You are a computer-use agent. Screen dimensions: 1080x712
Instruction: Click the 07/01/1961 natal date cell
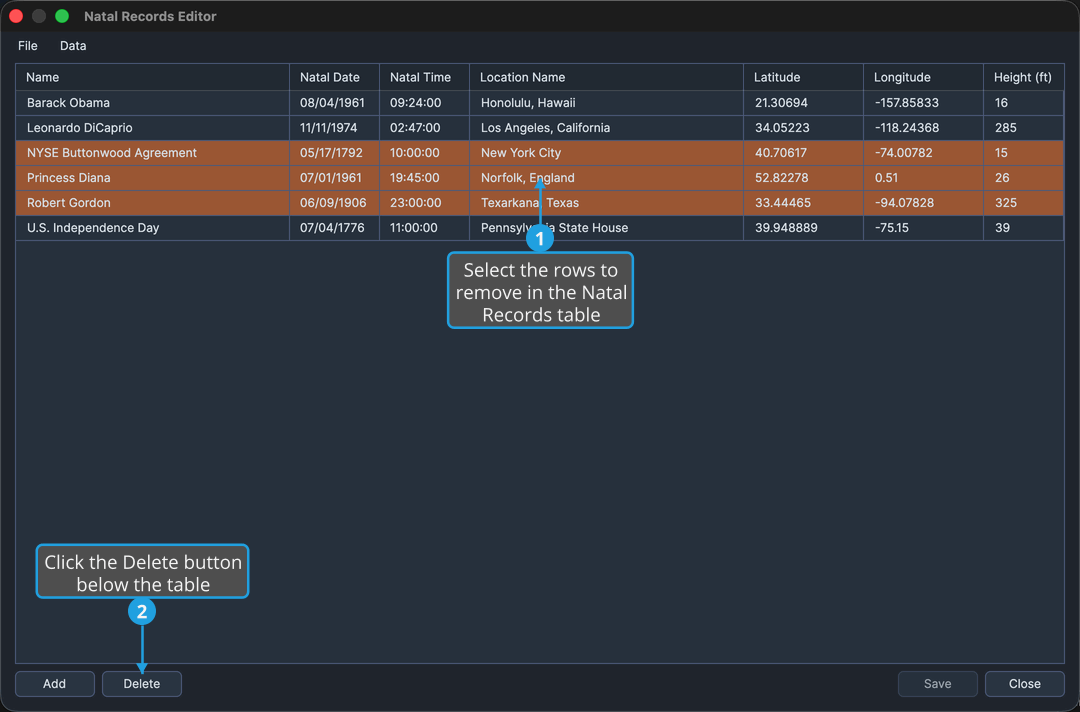point(334,178)
